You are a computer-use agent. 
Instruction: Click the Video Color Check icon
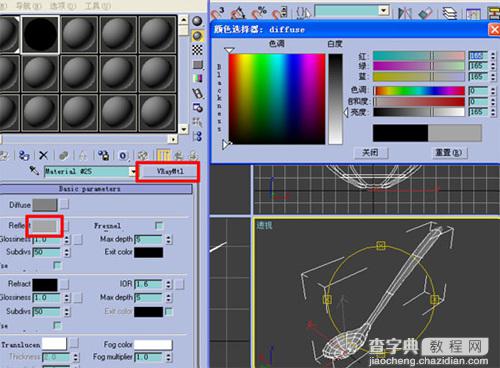click(198, 79)
